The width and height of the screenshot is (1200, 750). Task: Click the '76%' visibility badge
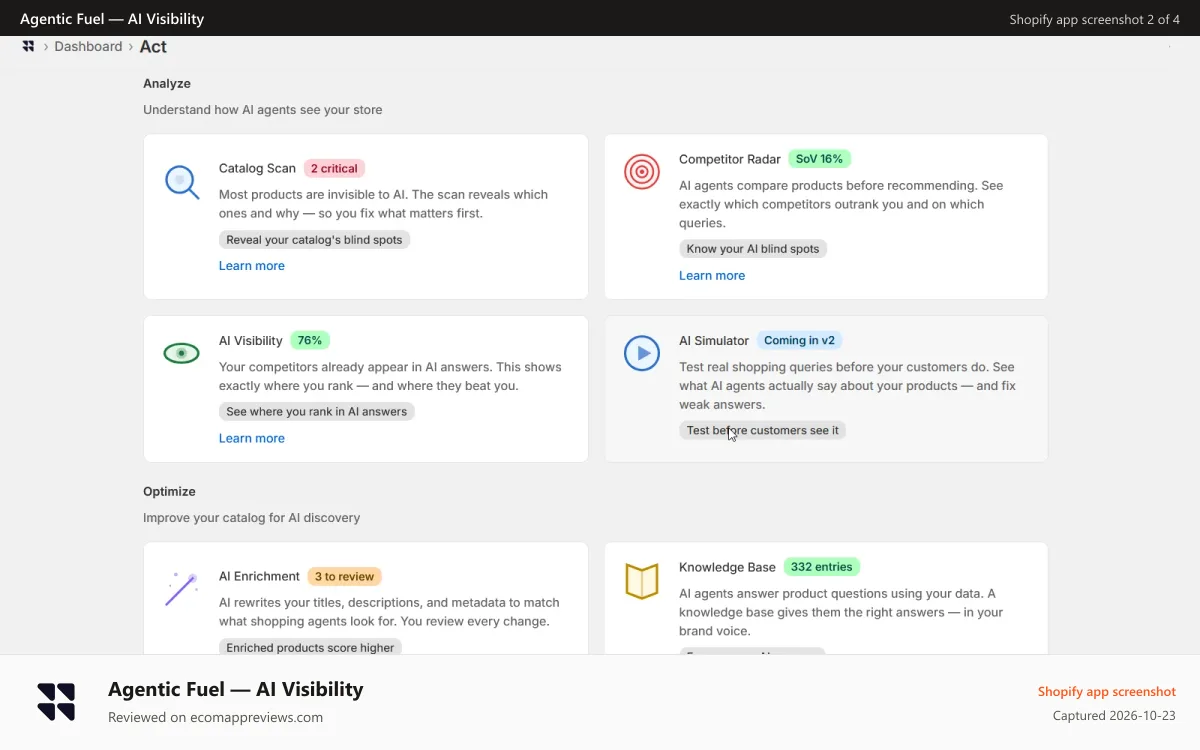[x=310, y=340]
